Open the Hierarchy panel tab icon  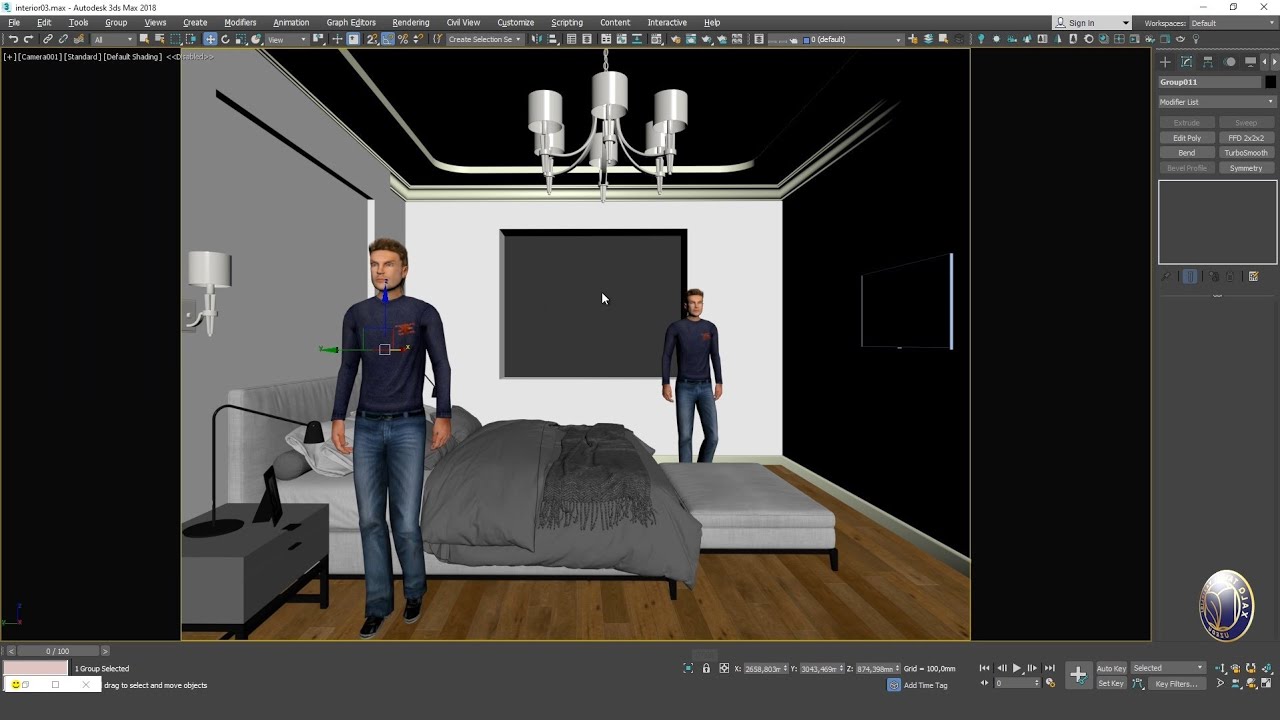(x=1208, y=61)
